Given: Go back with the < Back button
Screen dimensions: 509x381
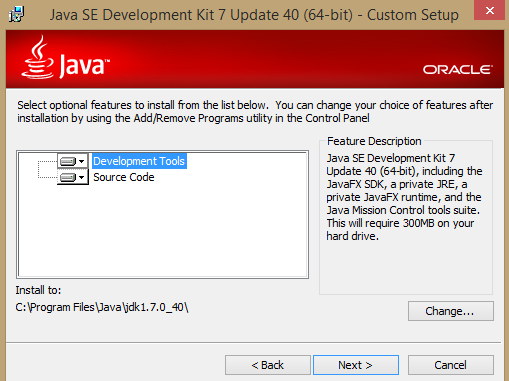Looking at the screenshot, I should (x=268, y=365).
